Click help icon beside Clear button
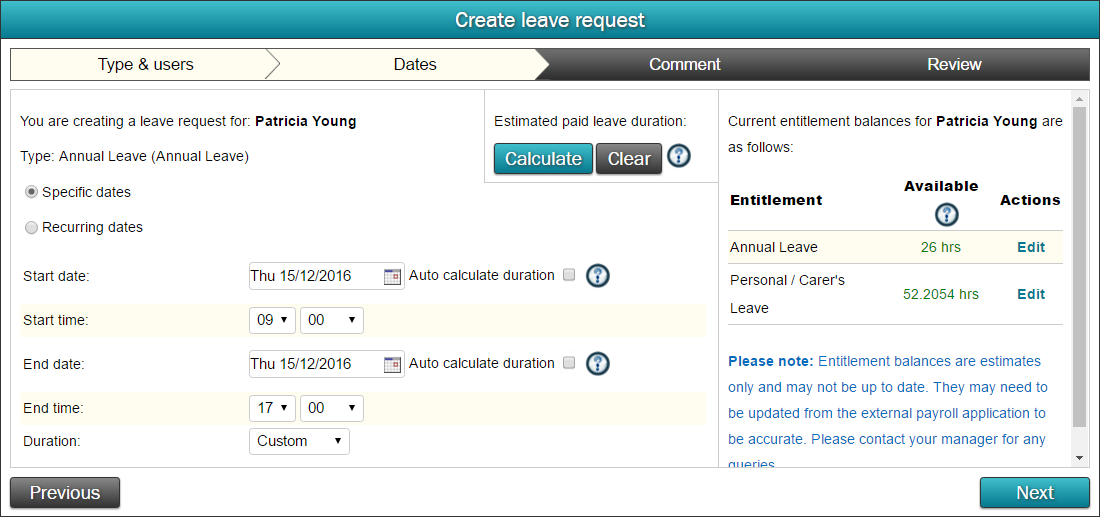The height and width of the screenshot is (517, 1100). pyautogui.click(x=678, y=156)
